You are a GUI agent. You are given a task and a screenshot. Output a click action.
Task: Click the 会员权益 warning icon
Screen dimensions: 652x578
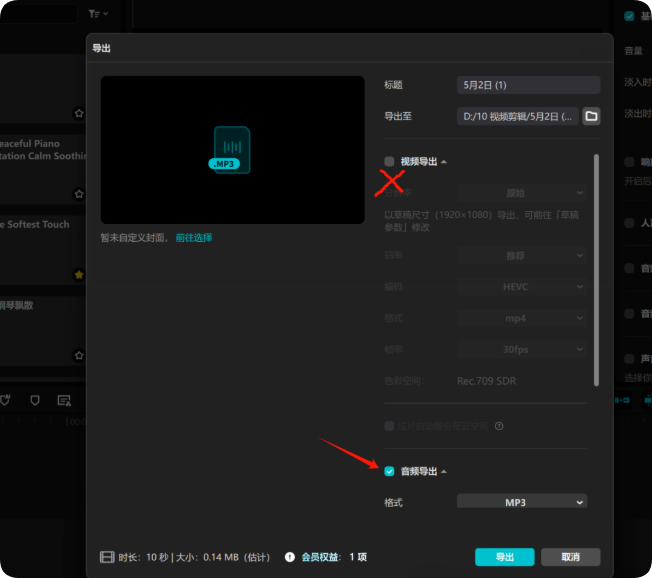tap(290, 557)
